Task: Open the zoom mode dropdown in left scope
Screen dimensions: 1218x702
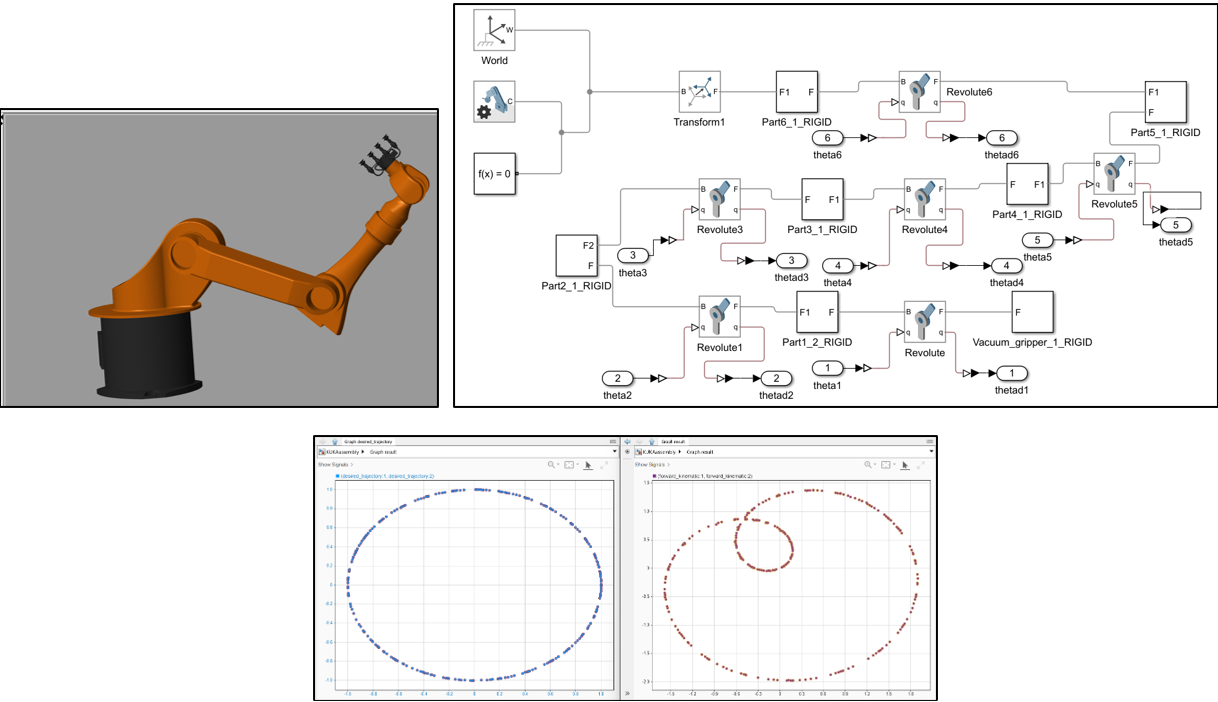Action: (558, 464)
